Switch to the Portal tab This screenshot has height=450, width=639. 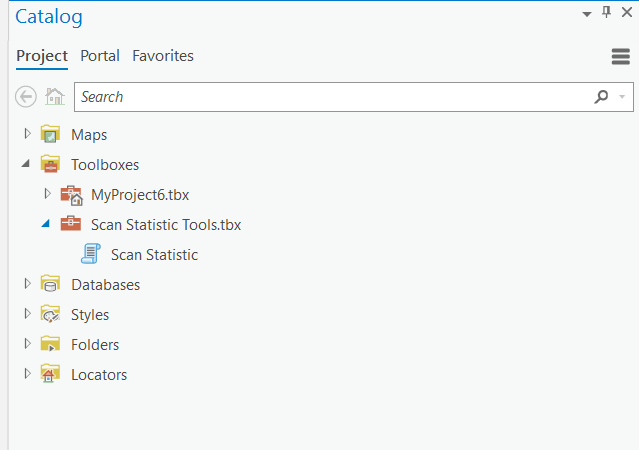pos(100,56)
